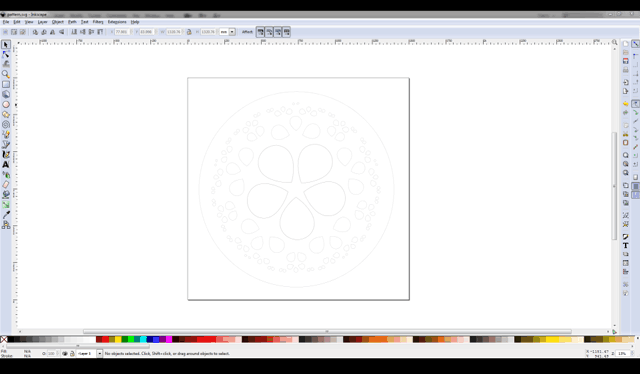Open the Path menu
Screen dimensions: 640x374
tap(72, 22)
